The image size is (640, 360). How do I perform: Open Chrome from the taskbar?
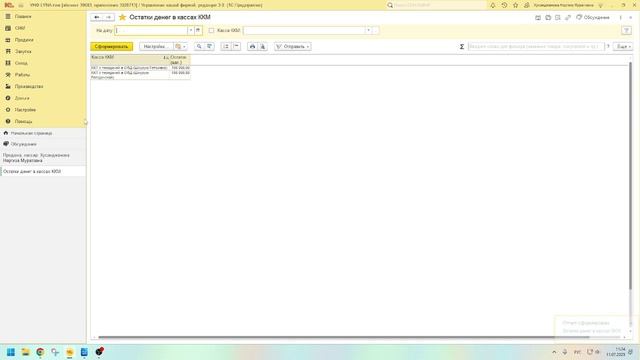pyautogui.click(x=40, y=352)
